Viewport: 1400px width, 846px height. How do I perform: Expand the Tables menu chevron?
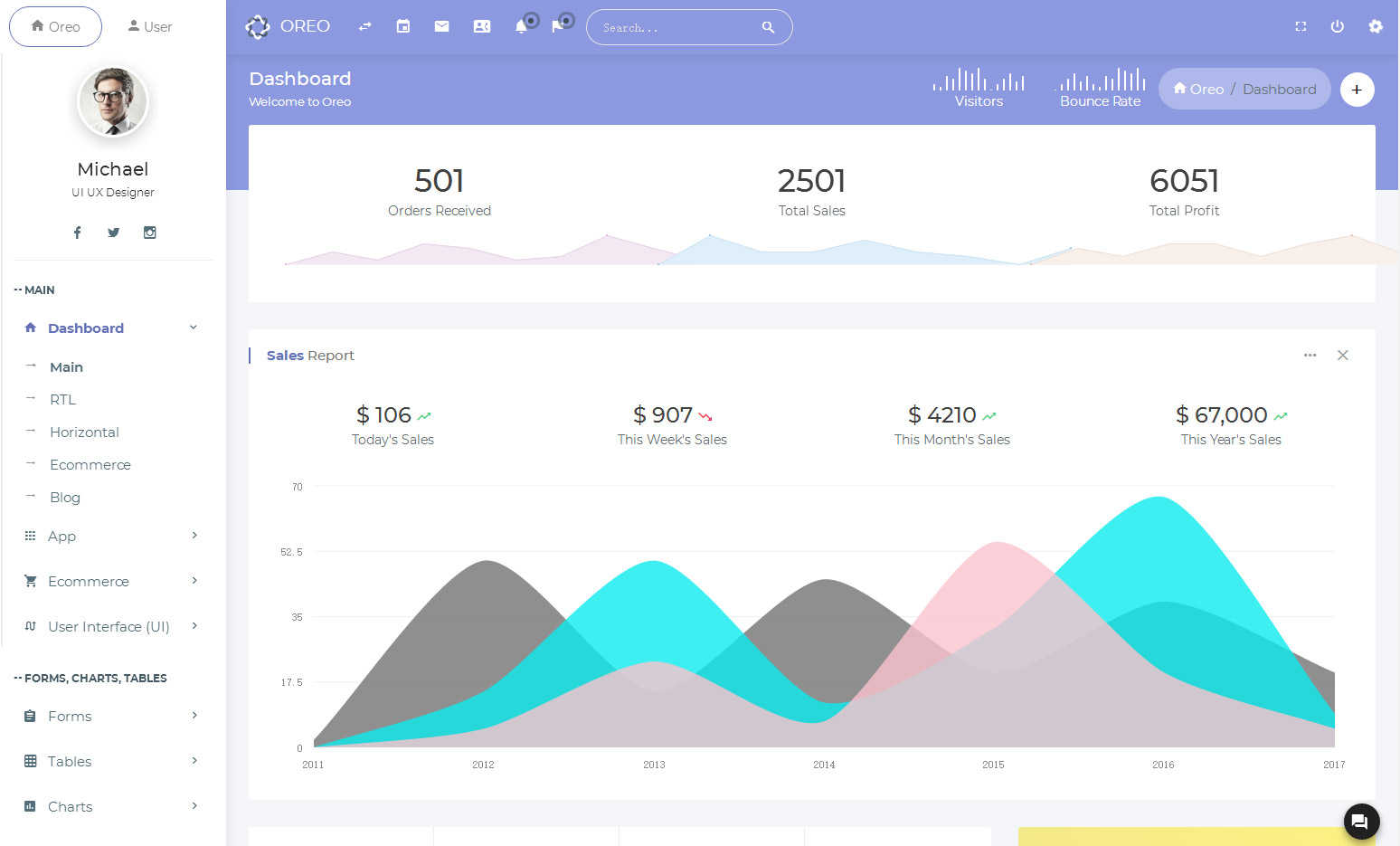coord(194,761)
